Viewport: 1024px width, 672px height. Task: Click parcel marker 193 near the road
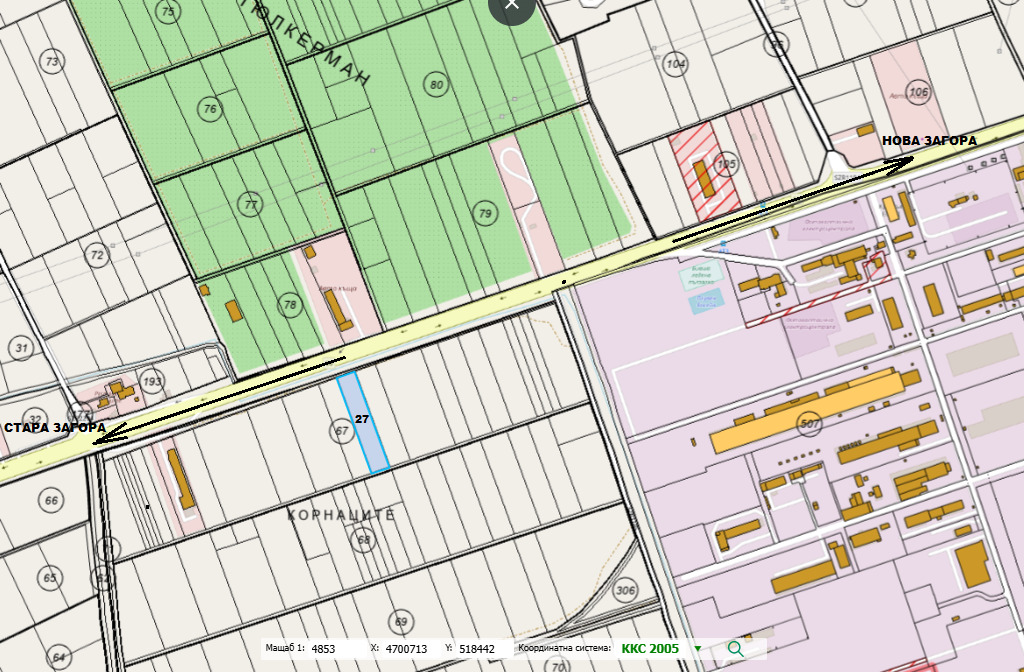[152, 382]
